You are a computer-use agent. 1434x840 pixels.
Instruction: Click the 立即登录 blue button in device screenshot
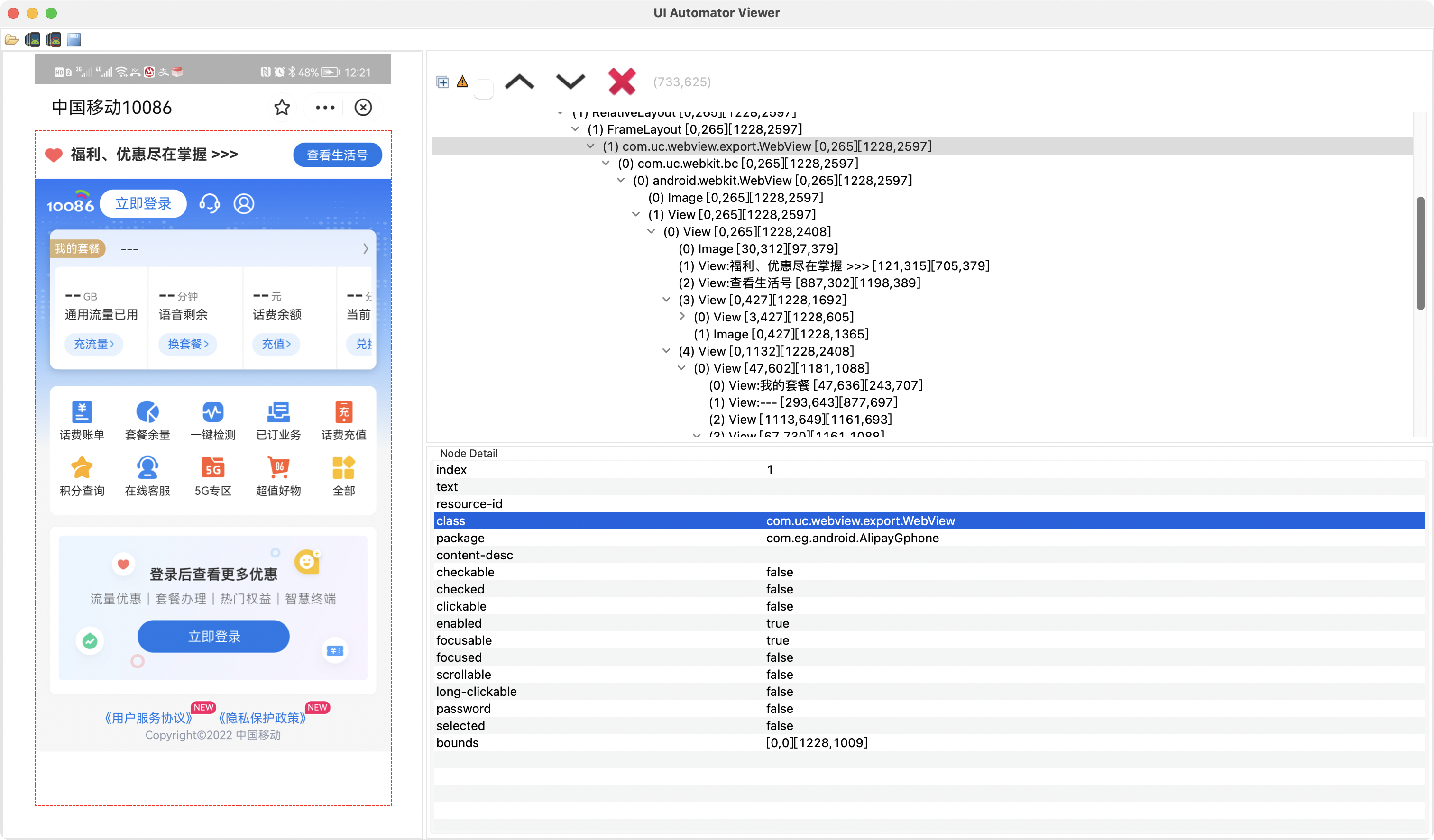(x=213, y=636)
